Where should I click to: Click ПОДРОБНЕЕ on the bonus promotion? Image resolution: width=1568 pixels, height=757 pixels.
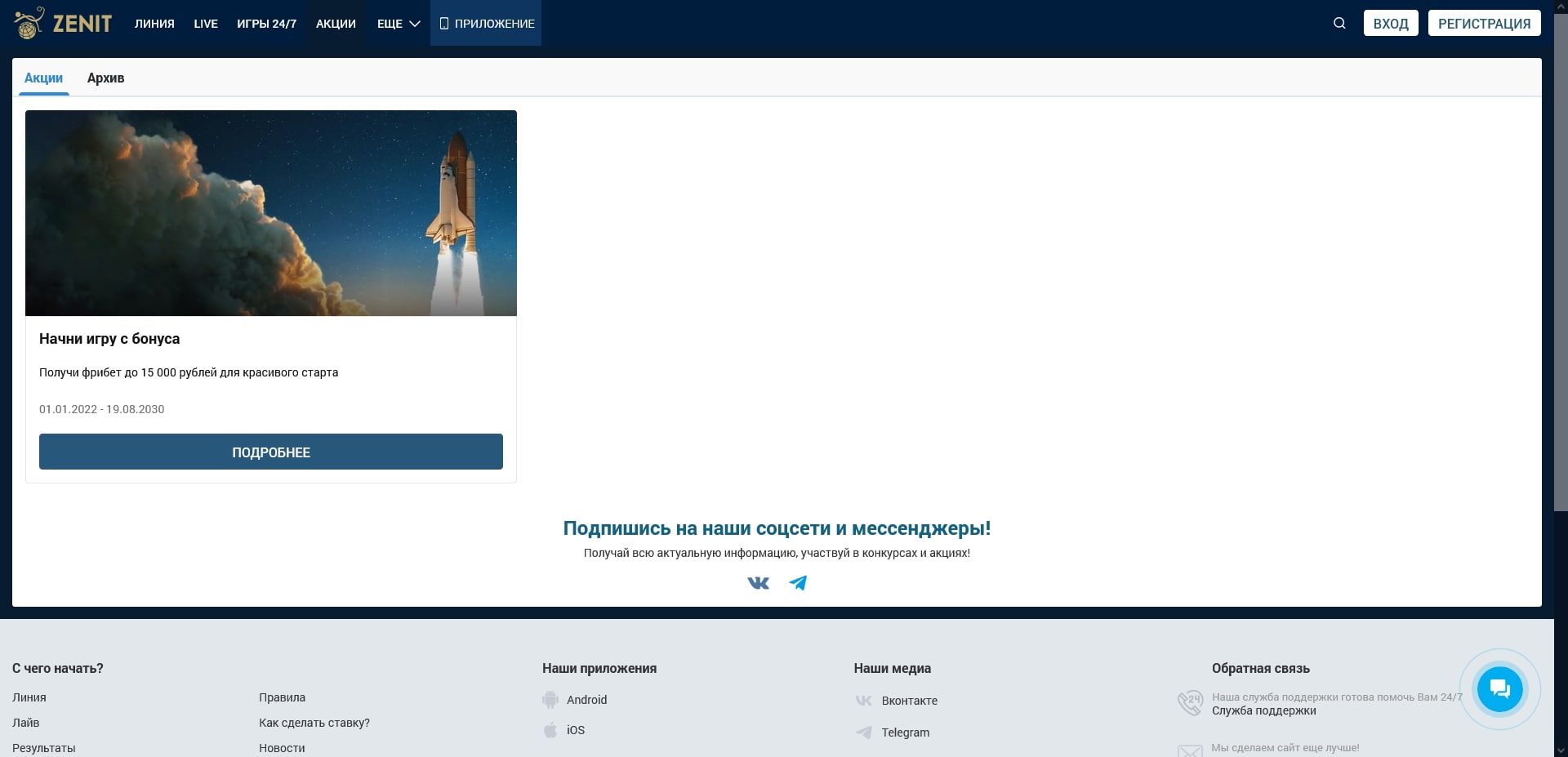[x=270, y=452]
